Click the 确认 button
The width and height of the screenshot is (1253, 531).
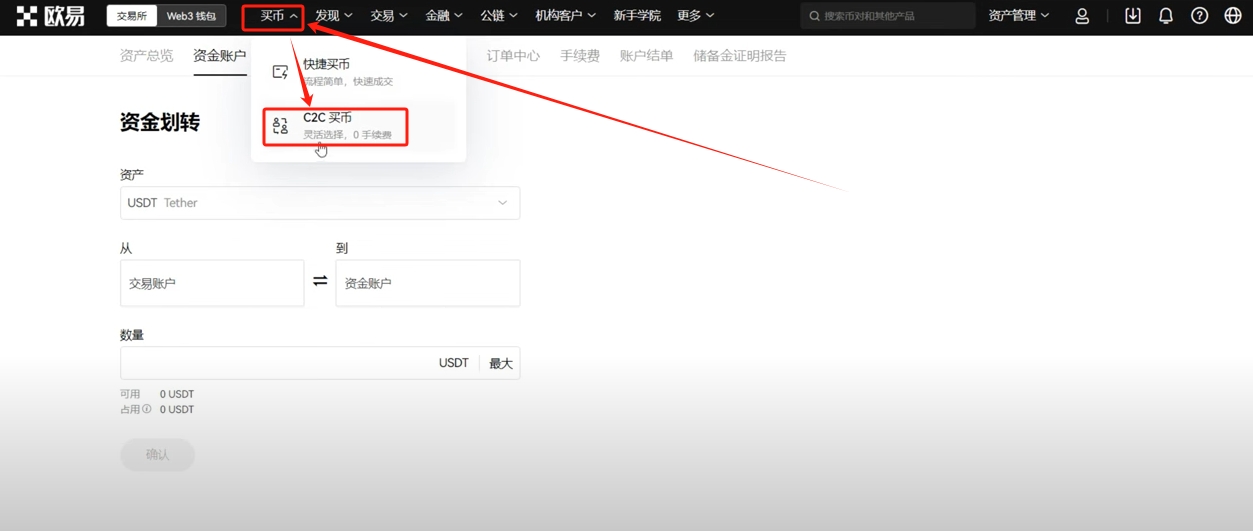pyautogui.click(x=157, y=454)
